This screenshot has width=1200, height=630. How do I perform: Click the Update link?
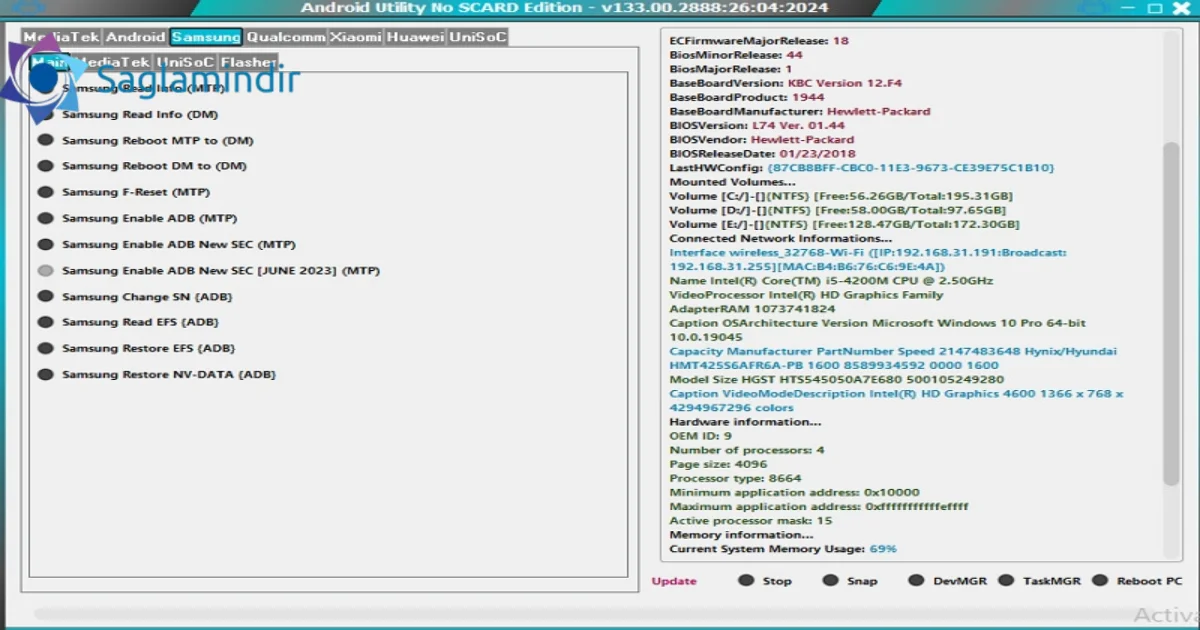(x=674, y=581)
